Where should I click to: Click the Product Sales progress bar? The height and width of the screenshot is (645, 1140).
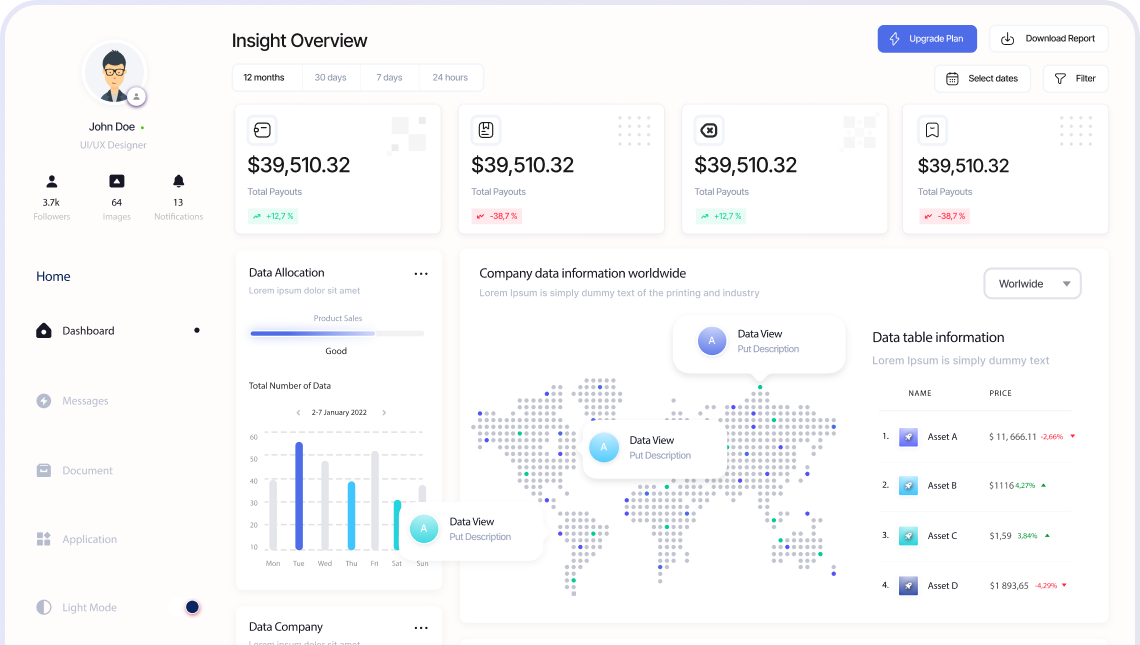click(337, 333)
